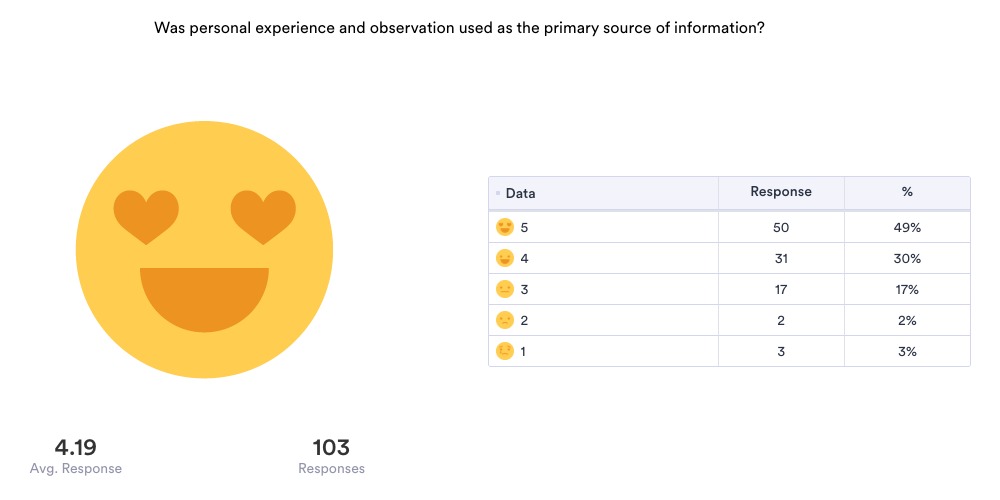Click the small dot beside Data header
Image resolution: width=1000 pixels, height=500 pixels.
[498, 193]
